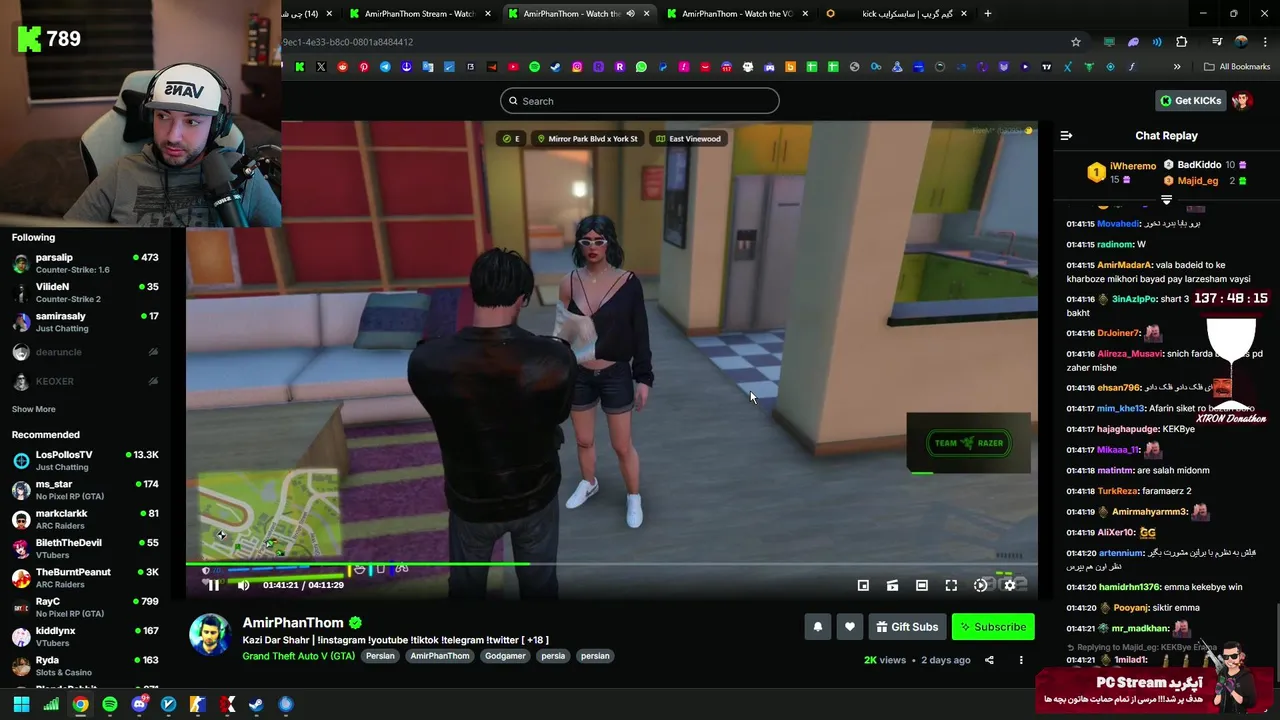Viewport: 1280px width, 720px height.
Task: Open the Kick bookmark in bookmarks bar
Action: pos(300,67)
